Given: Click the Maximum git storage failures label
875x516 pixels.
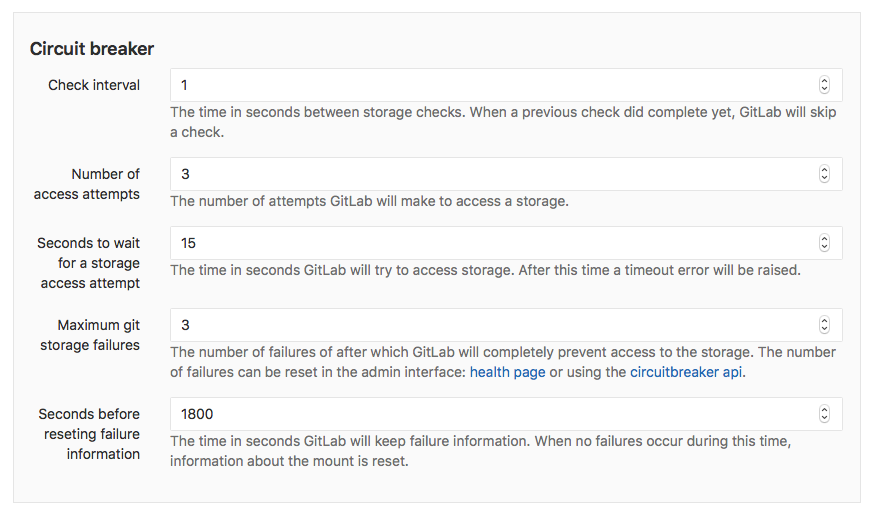Looking at the screenshot, I should (98, 335).
